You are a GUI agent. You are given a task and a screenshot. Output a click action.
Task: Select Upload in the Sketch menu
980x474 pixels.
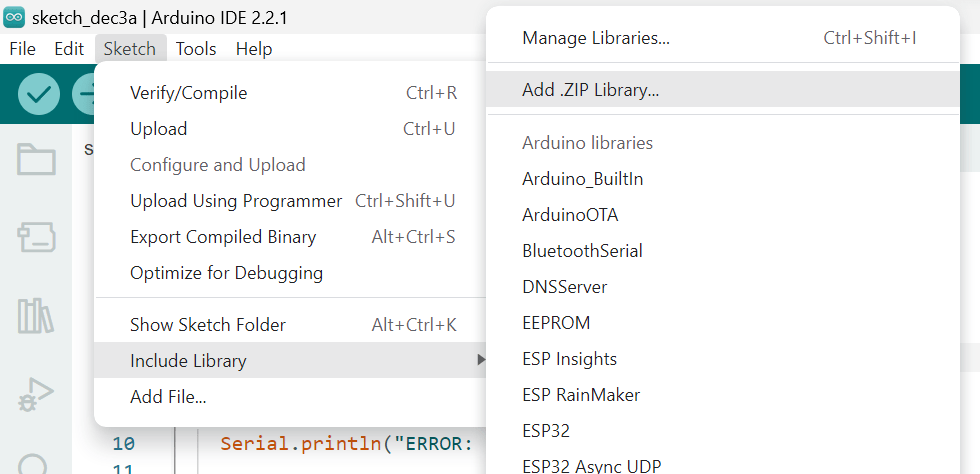coord(290,129)
